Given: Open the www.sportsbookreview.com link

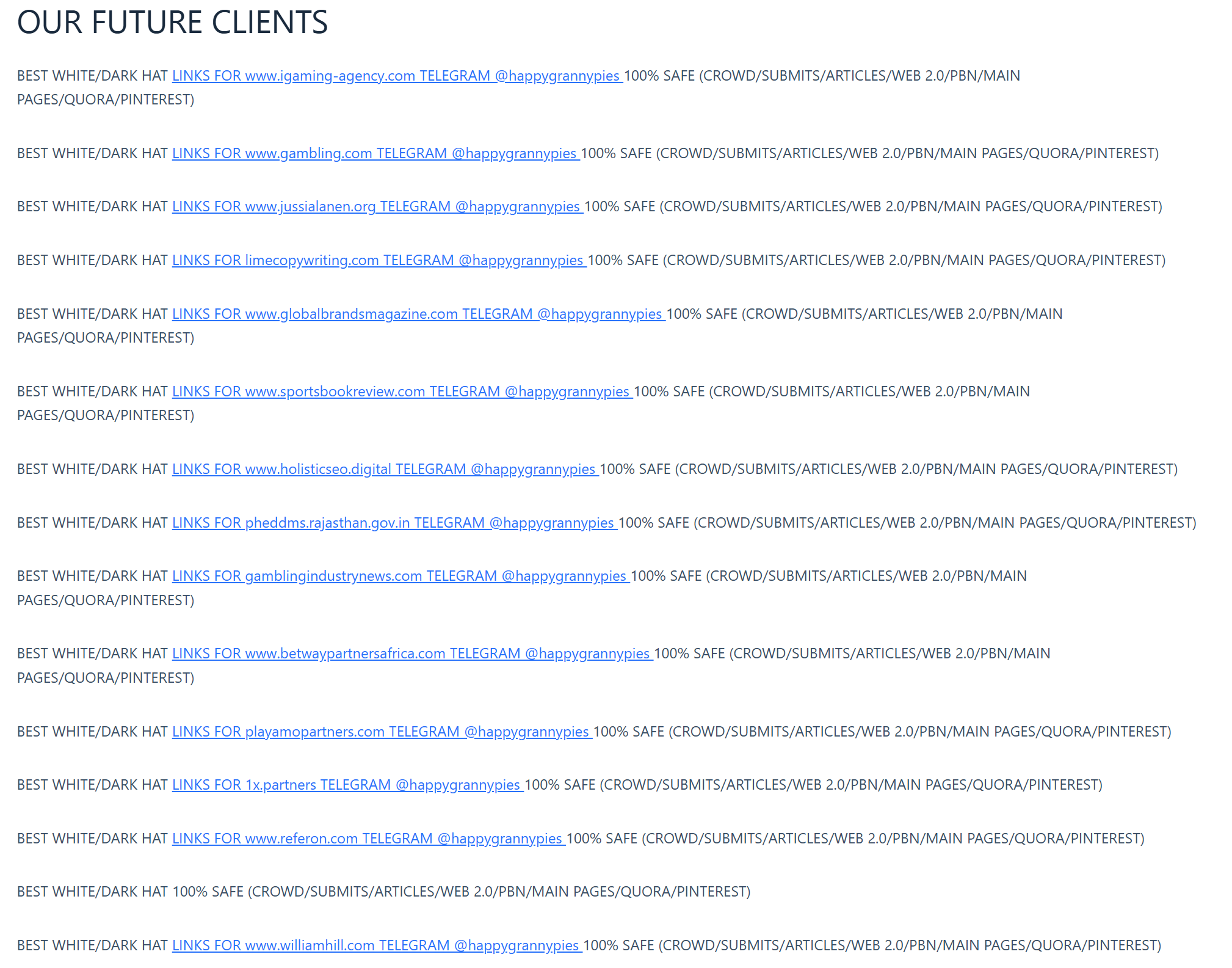Looking at the screenshot, I should click(403, 391).
